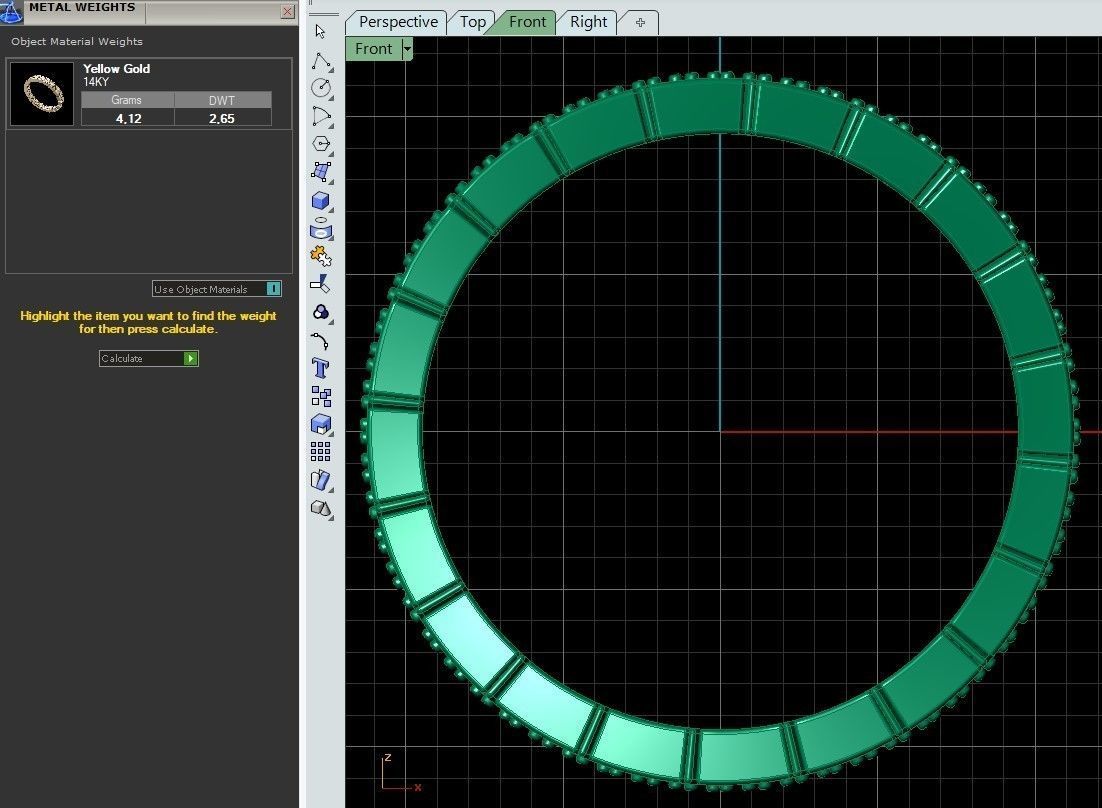The width and height of the screenshot is (1102, 808).
Task: Click the Metal Weights panel logo icon
Action: click(11, 11)
